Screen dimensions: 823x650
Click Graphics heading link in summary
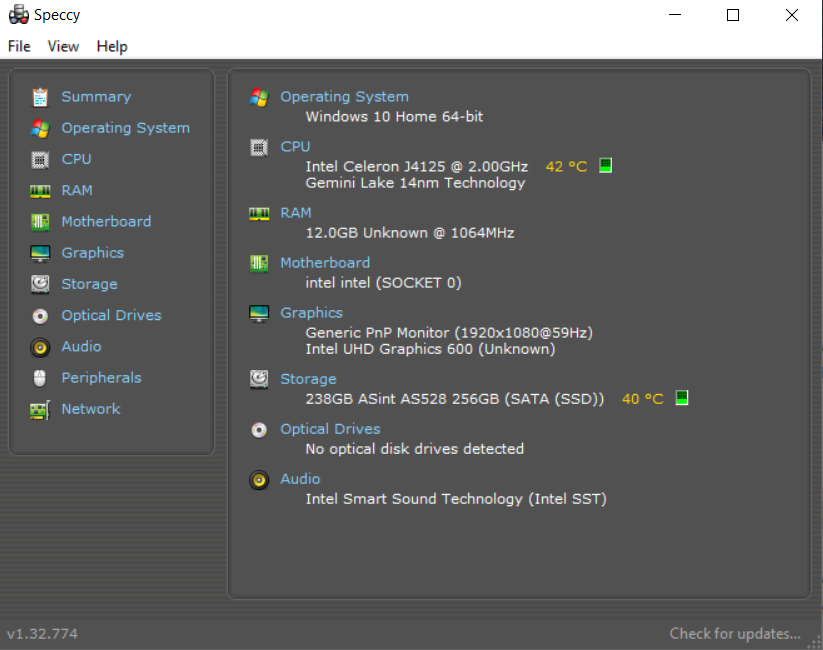tap(311, 313)
